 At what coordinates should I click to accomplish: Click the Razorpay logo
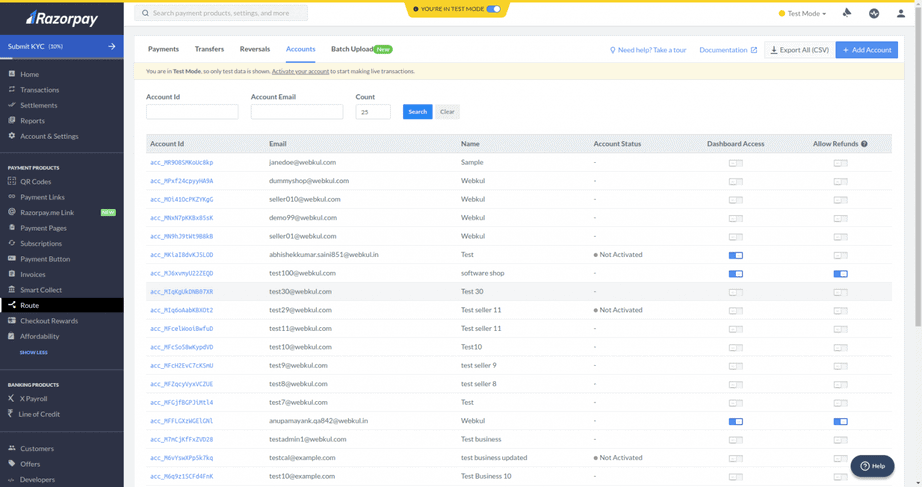point(62,18)
